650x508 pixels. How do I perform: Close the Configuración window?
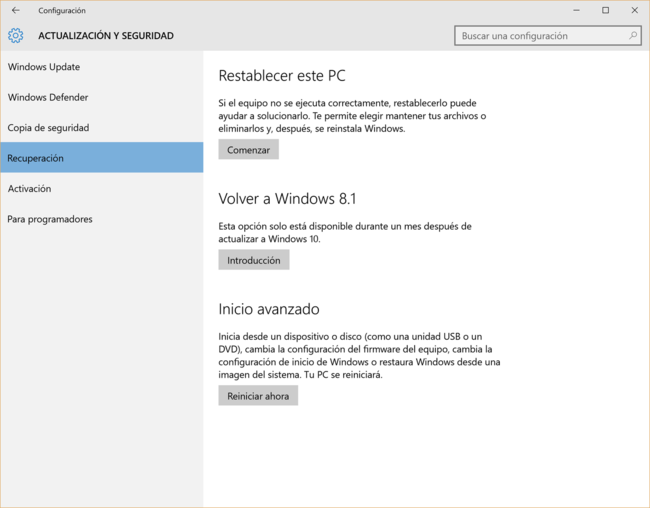pos(633,10)
